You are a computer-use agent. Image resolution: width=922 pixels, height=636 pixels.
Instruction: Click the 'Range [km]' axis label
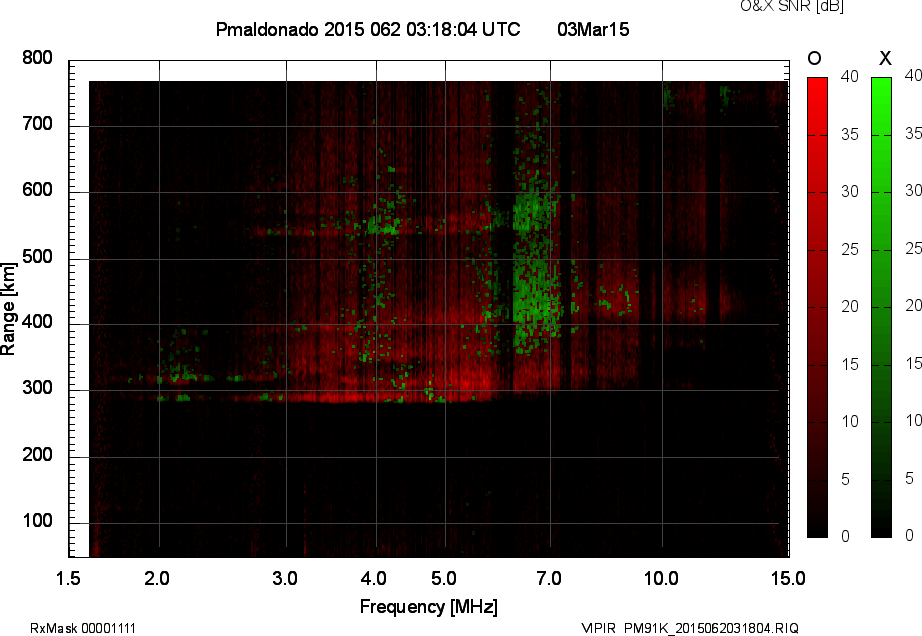[x=8, y=309]
